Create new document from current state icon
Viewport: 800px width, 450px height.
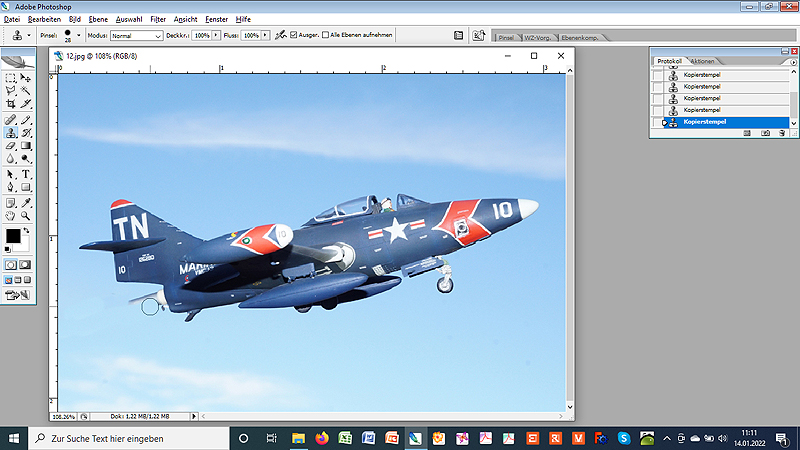click(x=747, y=133)
